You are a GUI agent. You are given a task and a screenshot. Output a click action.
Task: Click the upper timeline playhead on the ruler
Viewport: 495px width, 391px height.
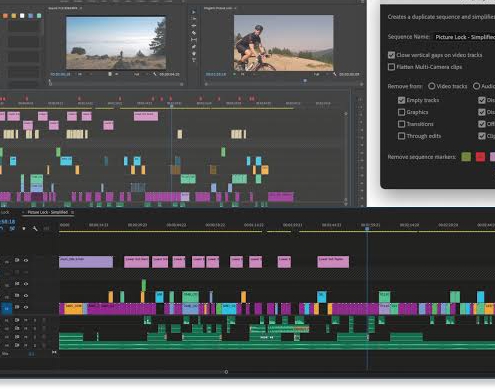click(x=171, y=106)
